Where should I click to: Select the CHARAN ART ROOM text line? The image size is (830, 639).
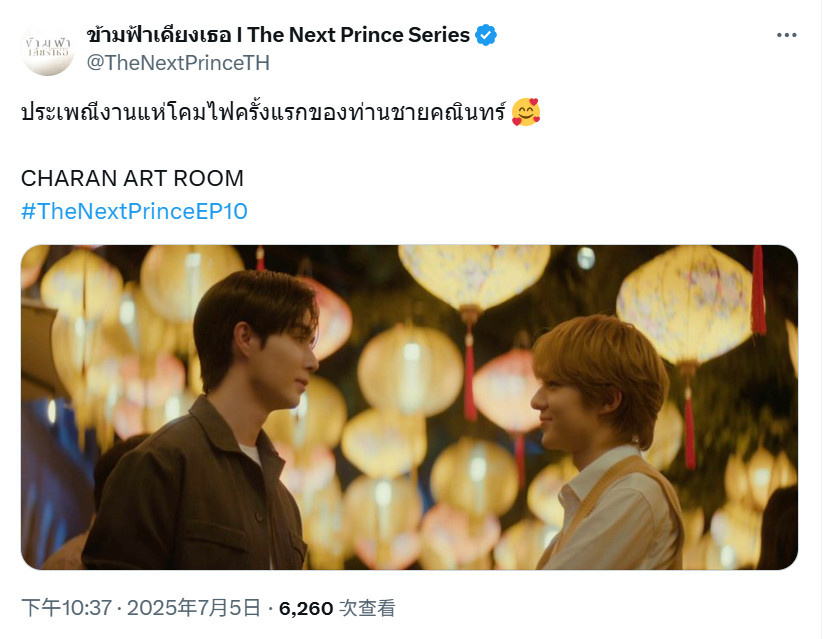point(132,178)
